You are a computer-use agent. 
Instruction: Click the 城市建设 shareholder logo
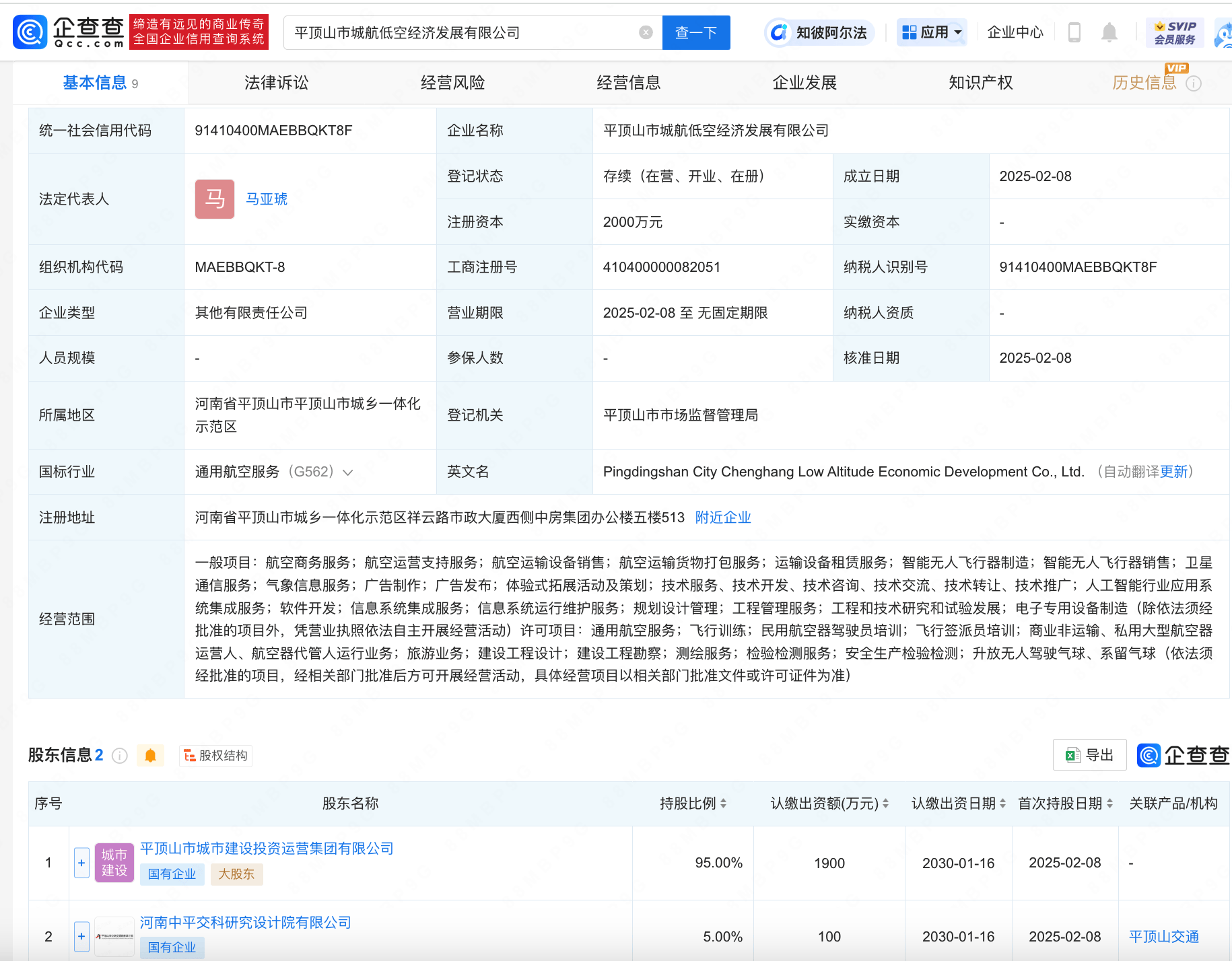click(x=114, y=863)
